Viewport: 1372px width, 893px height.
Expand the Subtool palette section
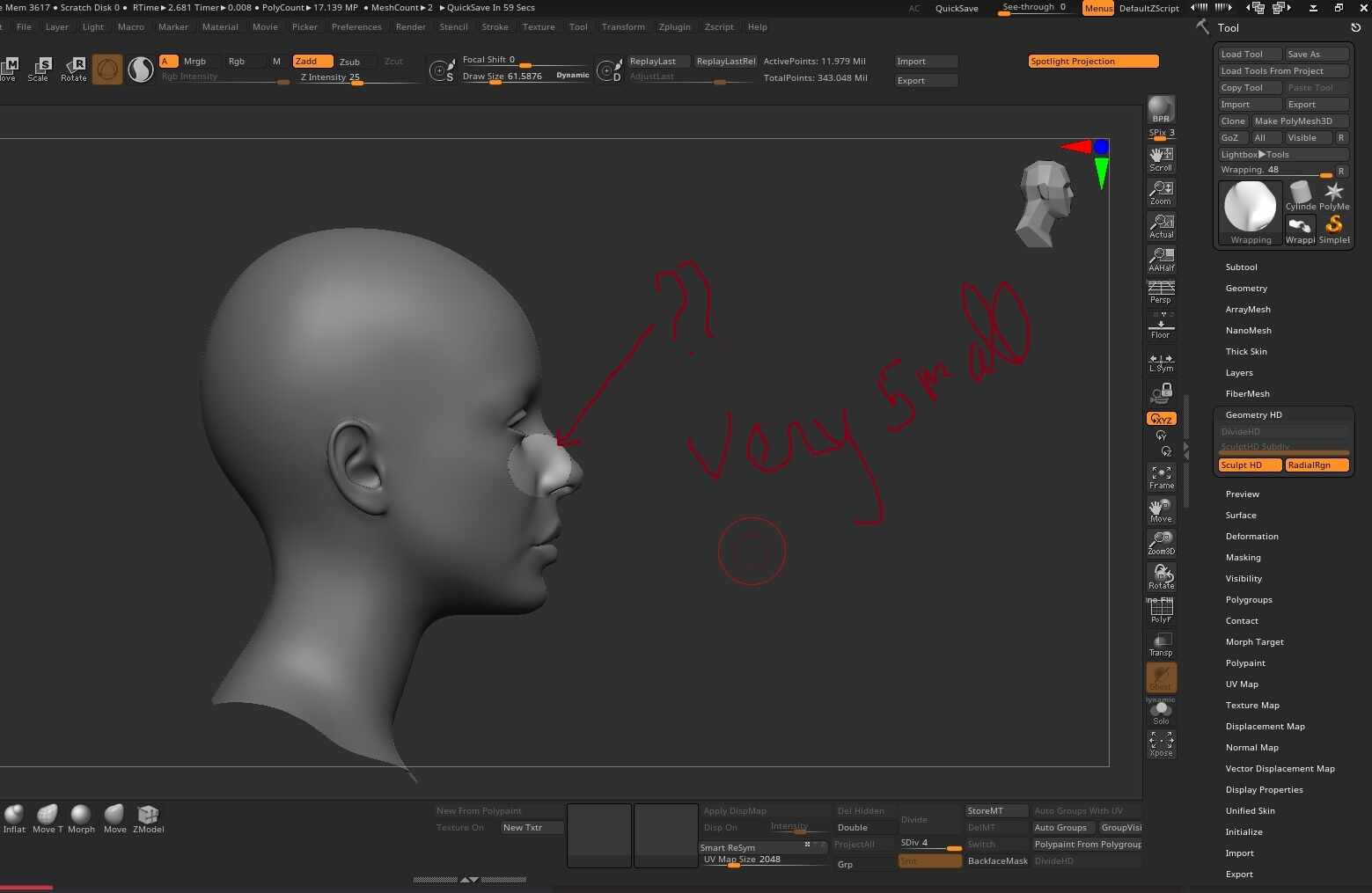[1241, 267]
